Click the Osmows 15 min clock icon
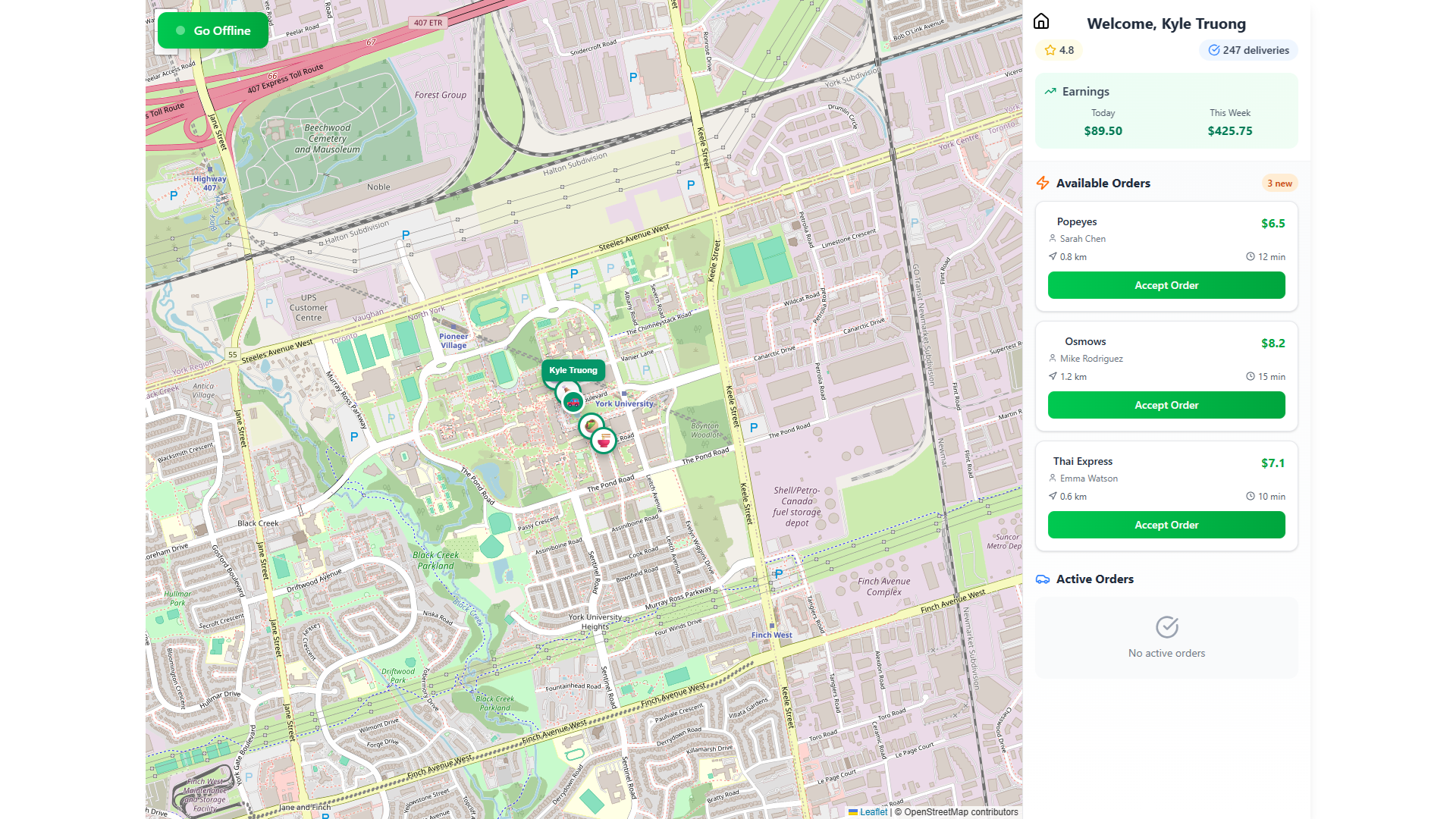 coord(1250,376)
